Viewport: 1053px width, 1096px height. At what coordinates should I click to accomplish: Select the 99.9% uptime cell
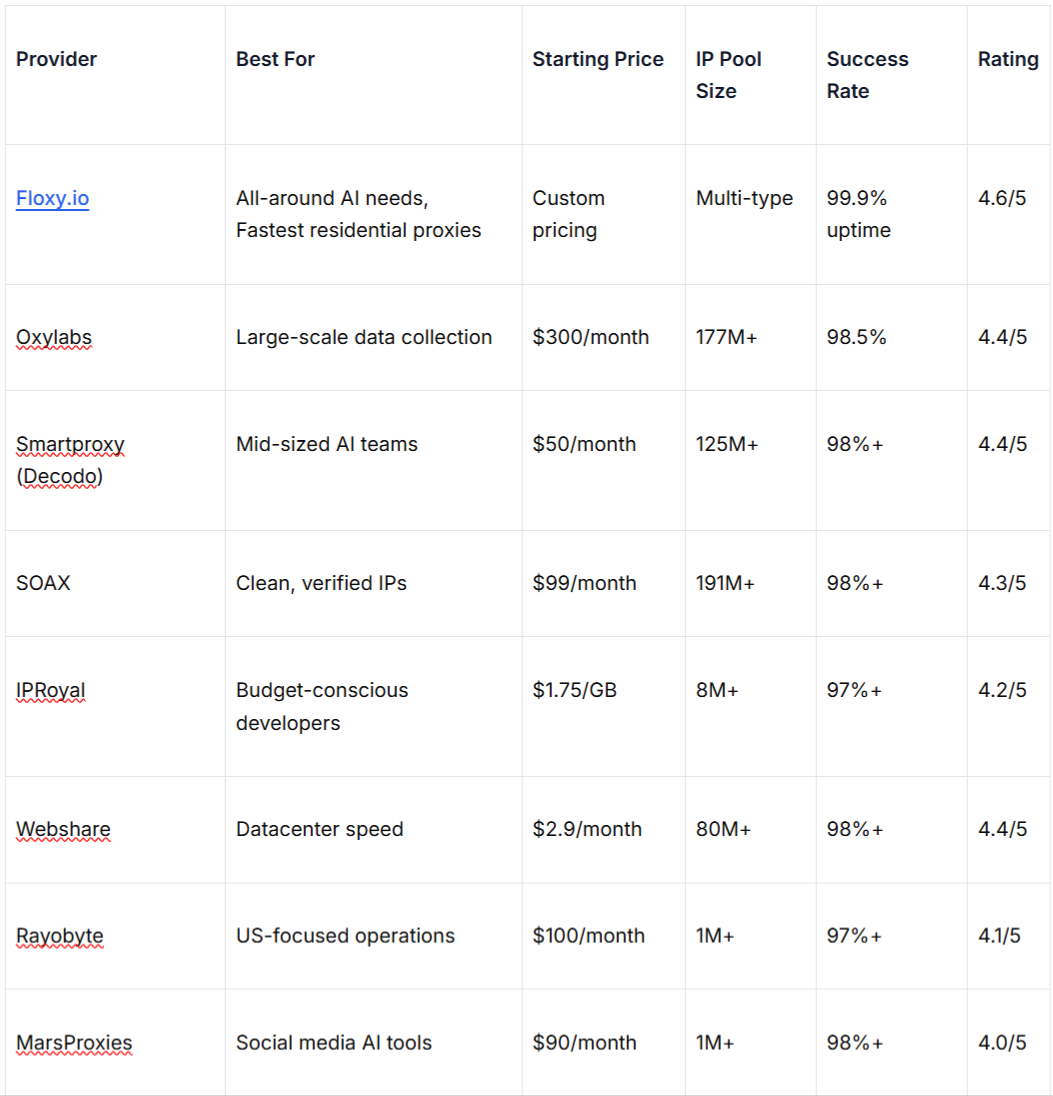coord(857,214)
